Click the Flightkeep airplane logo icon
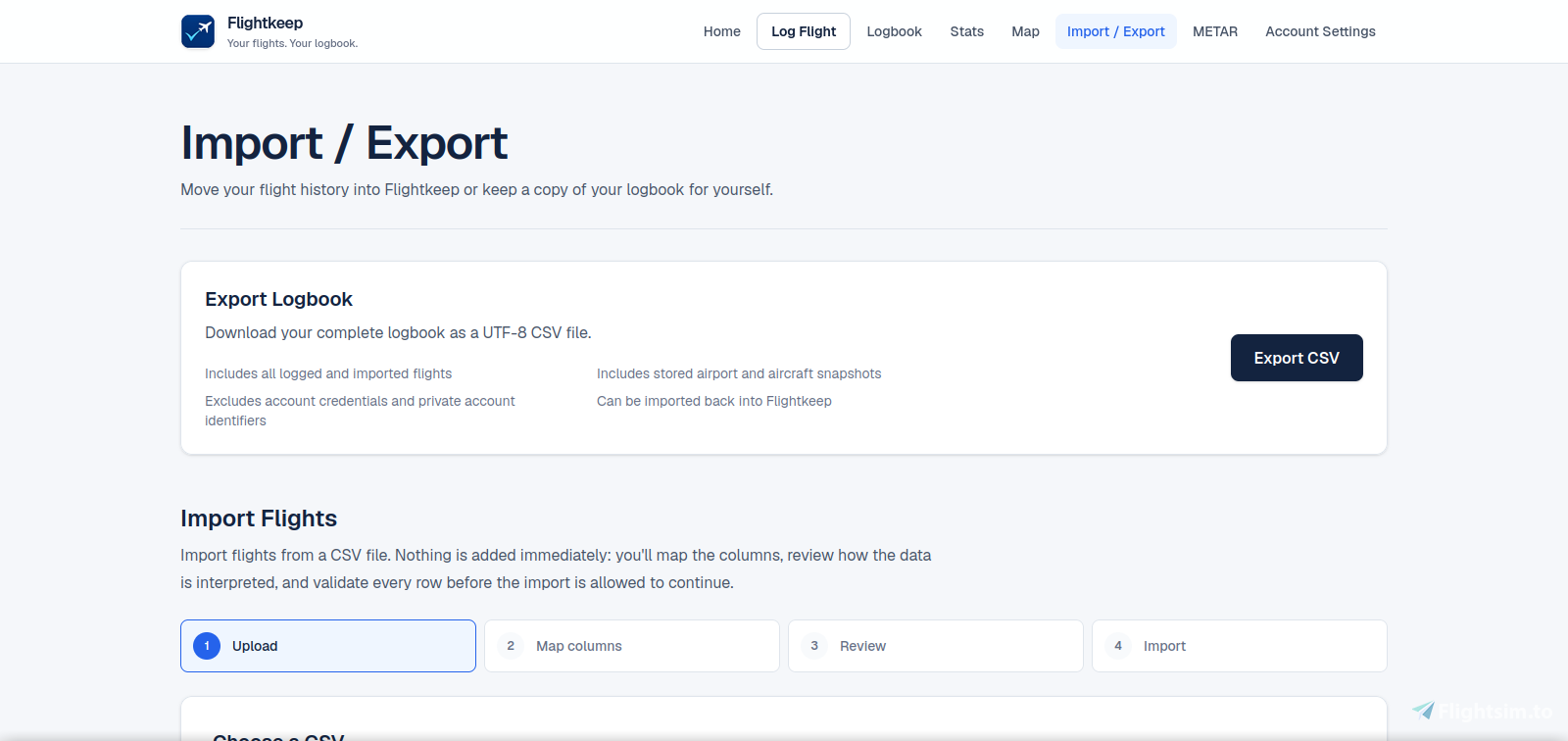 point(198,31)
